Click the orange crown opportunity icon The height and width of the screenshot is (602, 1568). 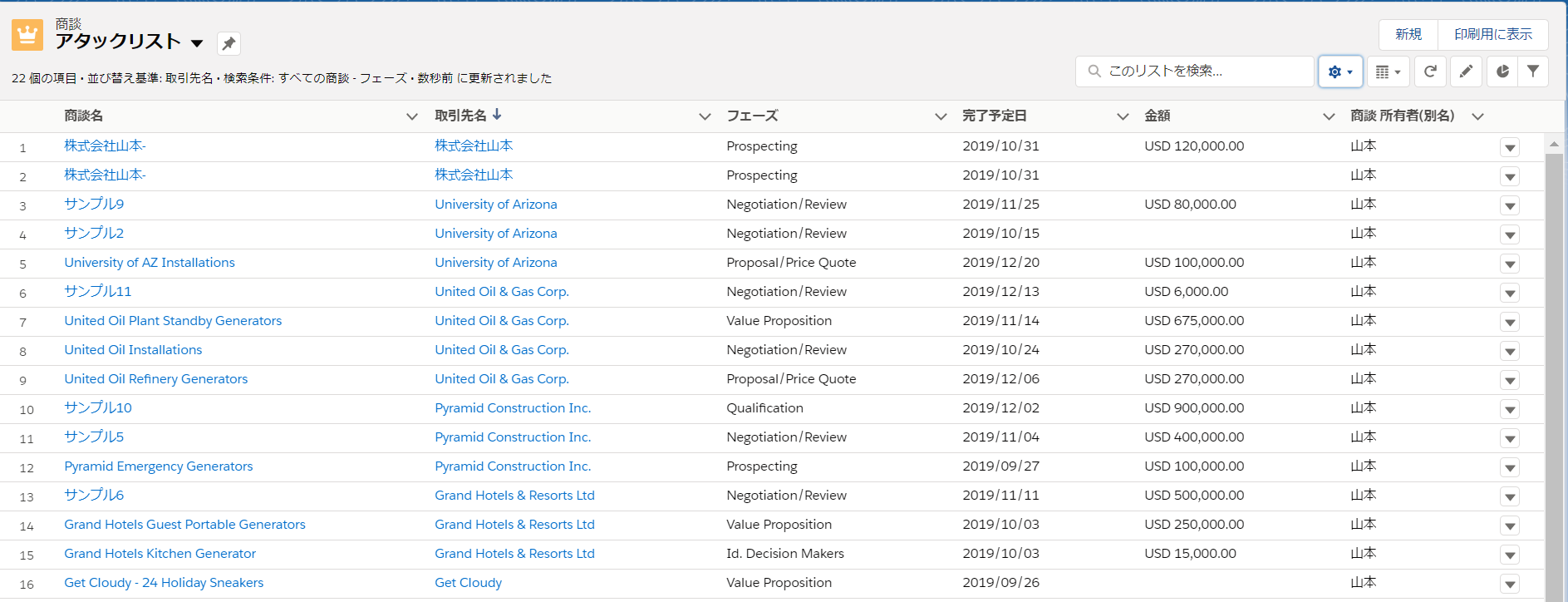(x=27, y=35)
